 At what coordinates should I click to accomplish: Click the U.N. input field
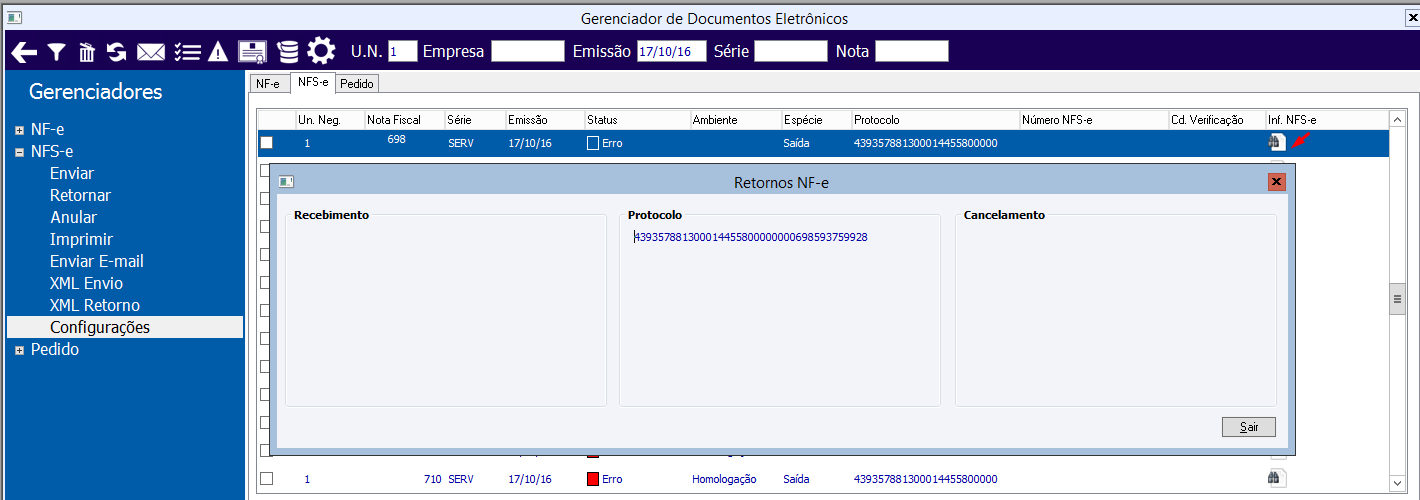pyautogui.click(x=402, y=51)
